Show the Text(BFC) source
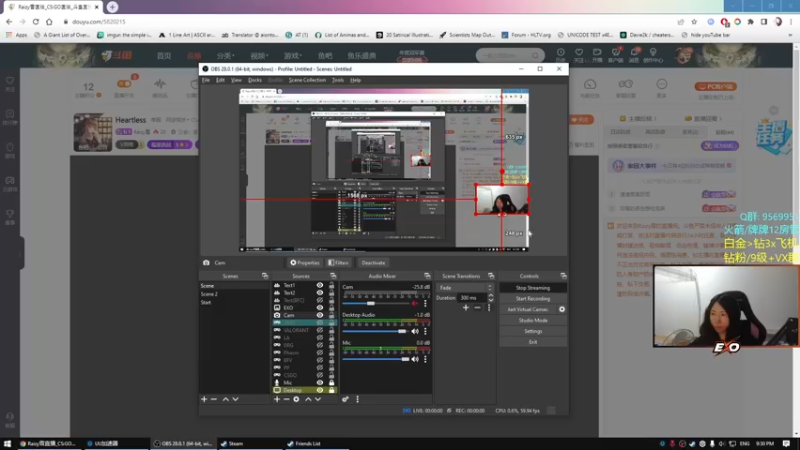Screen dimensions: 800x450 (320, 301)
